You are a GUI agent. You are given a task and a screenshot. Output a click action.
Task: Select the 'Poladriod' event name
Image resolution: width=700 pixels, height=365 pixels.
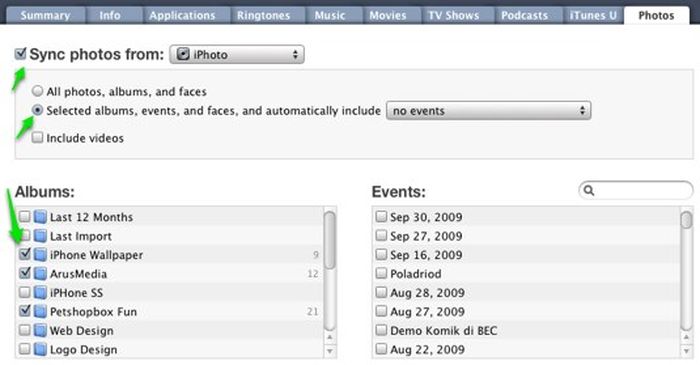[416, 274]
